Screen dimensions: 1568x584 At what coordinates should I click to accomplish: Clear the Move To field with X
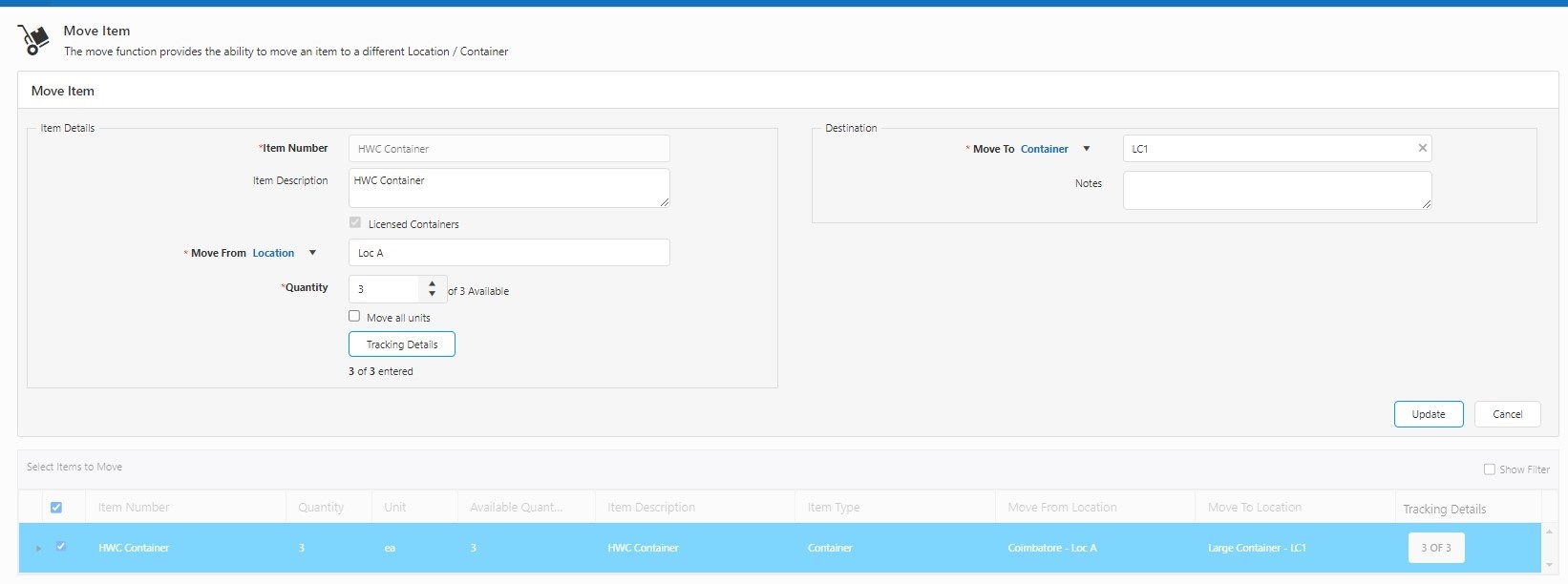coord(1422,148)
